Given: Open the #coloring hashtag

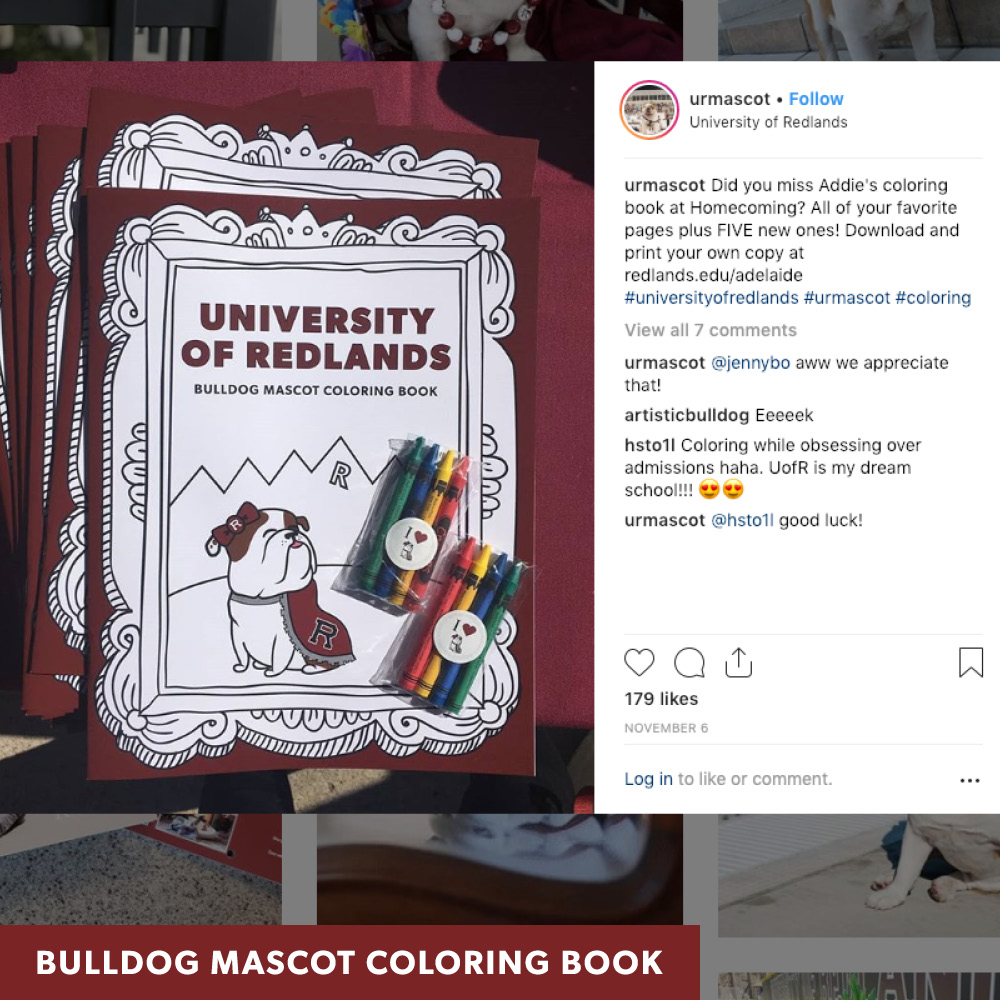Looking at the screenshot, I should [933, 298].
